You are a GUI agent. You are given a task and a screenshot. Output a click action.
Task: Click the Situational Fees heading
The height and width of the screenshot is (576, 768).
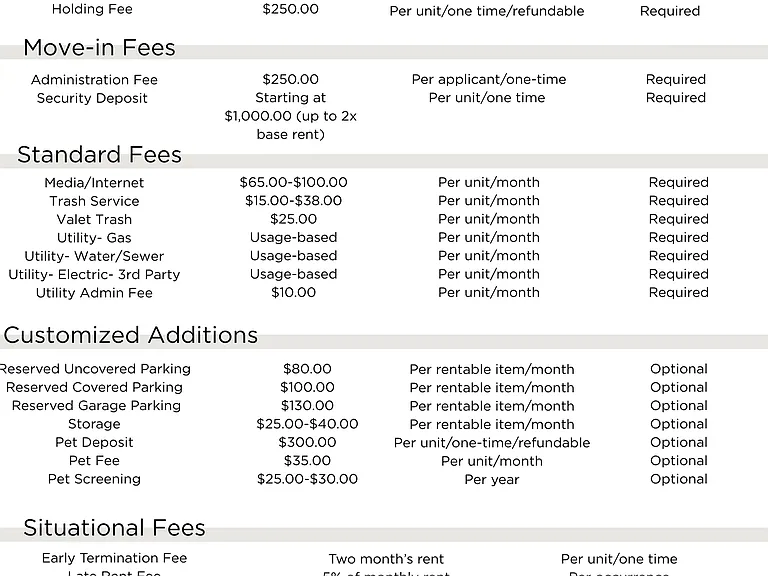(x=114, y=528)
